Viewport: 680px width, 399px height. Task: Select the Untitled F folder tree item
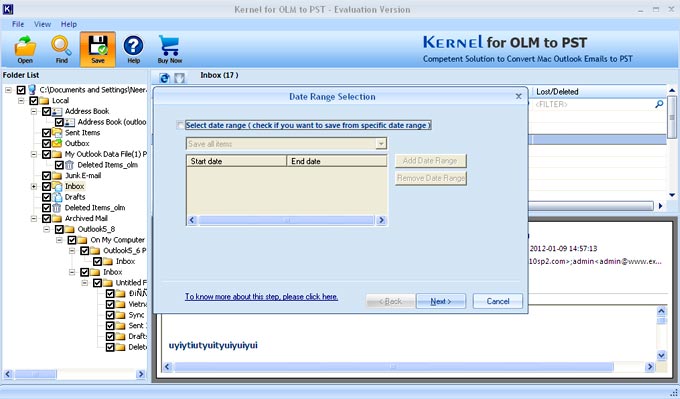click(131, 283)
